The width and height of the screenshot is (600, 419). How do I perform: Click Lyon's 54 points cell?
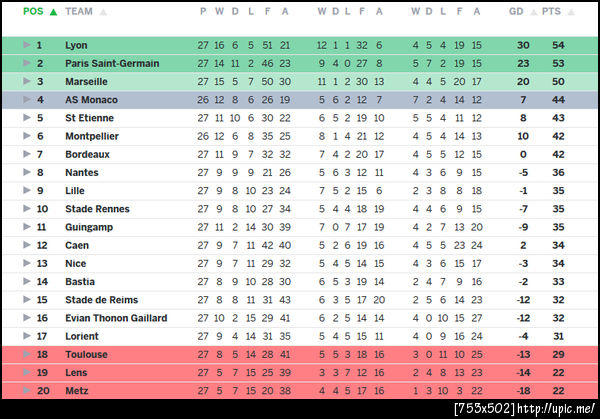point(558,45)
